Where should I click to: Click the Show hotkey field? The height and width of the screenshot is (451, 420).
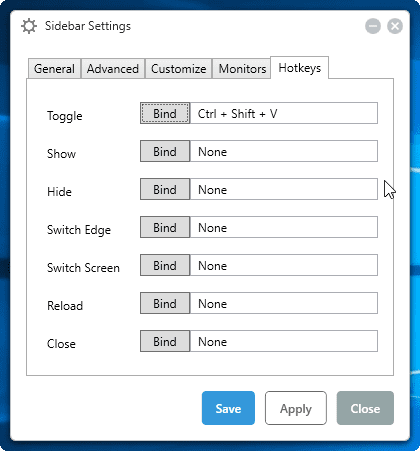point(284,151)
